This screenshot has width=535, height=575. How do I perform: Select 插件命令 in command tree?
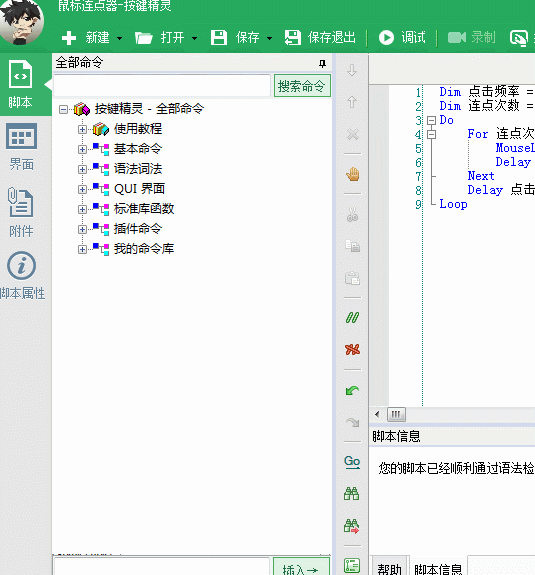138,228
